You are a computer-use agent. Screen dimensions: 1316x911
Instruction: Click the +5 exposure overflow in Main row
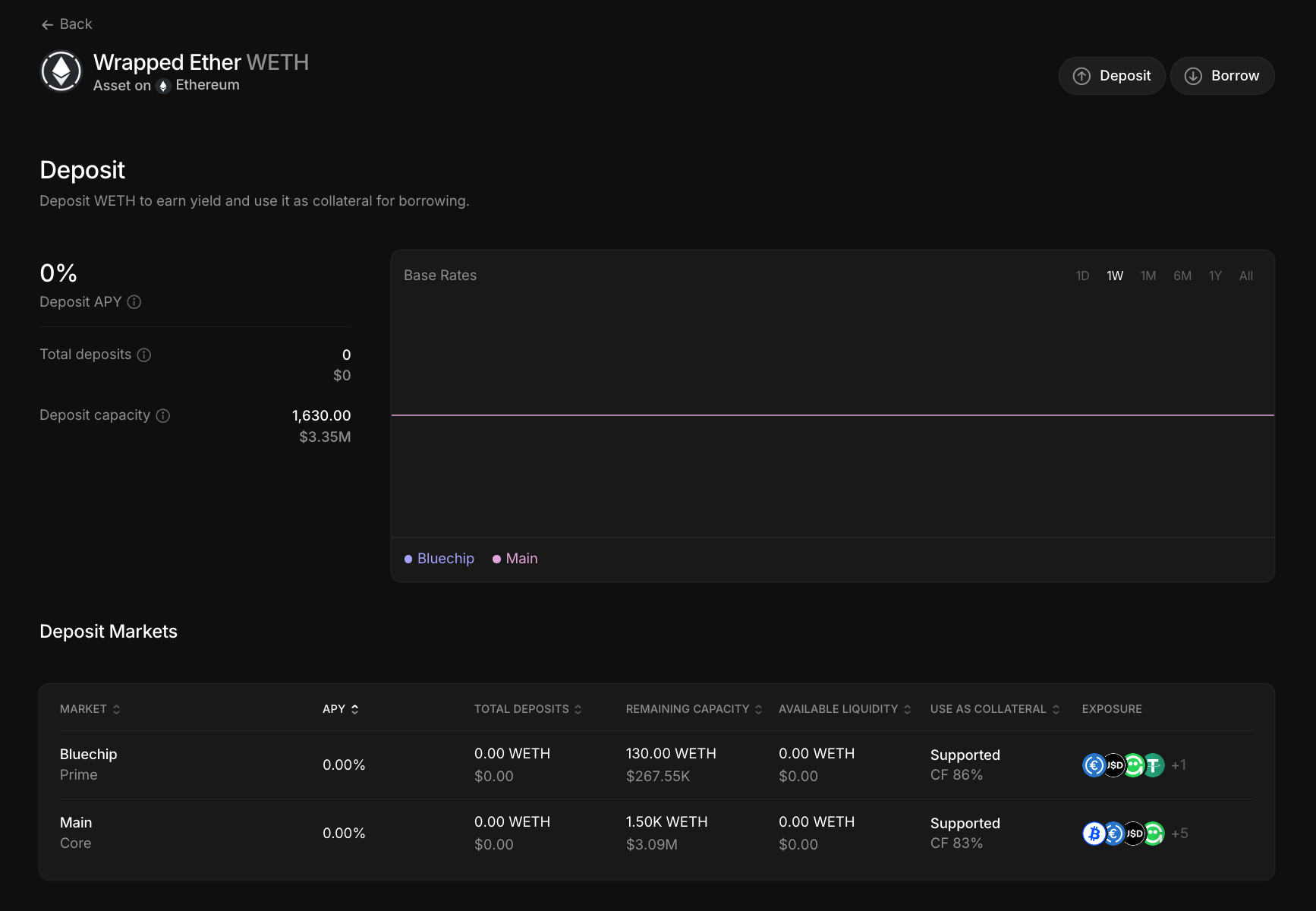pyautogui.click(x=1179, y=834)
